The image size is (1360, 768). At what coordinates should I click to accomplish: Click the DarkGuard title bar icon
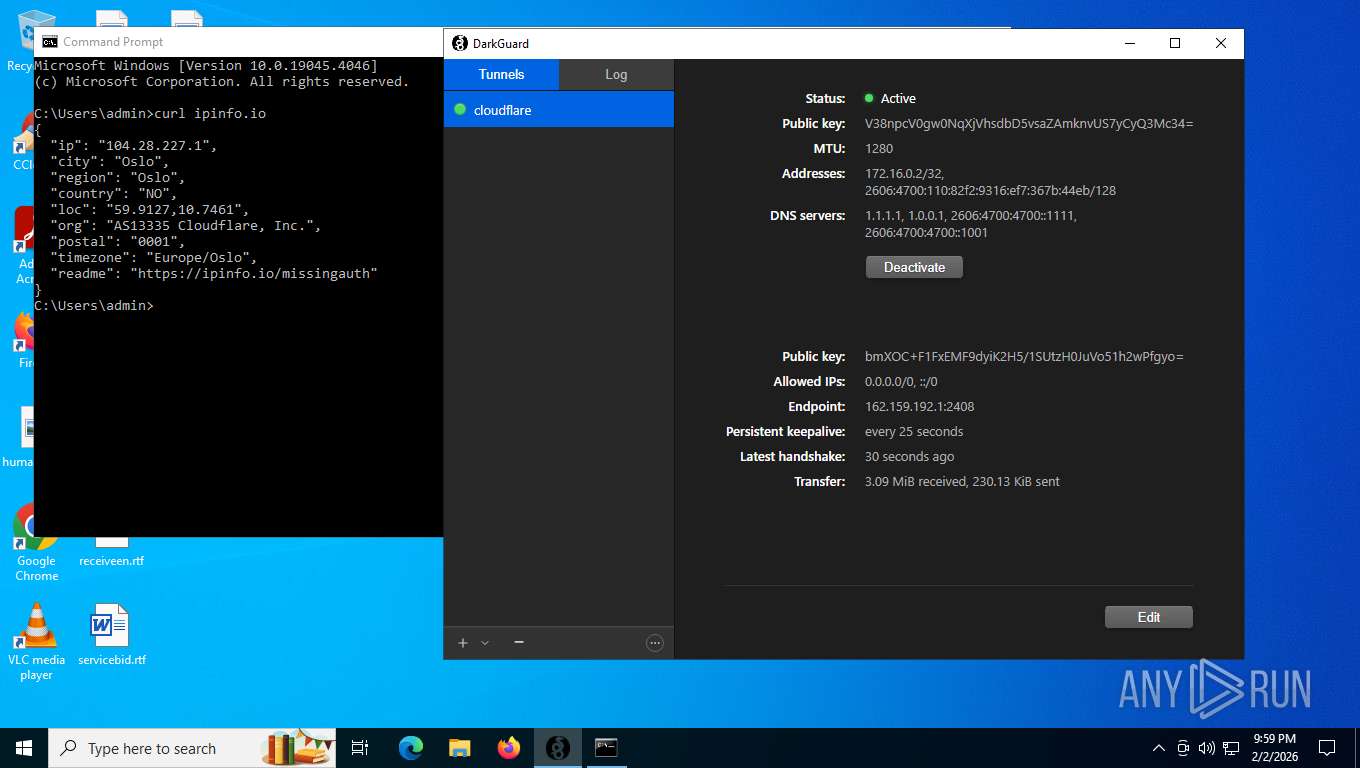[x=460, y=43]
